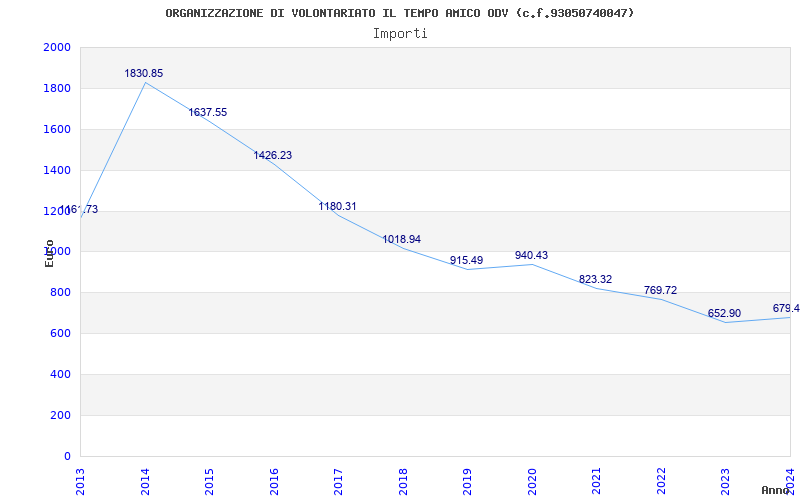Click the x-axis year 2013
The height and width of the screenshot is (500, 800).
[x=80, y=482]
